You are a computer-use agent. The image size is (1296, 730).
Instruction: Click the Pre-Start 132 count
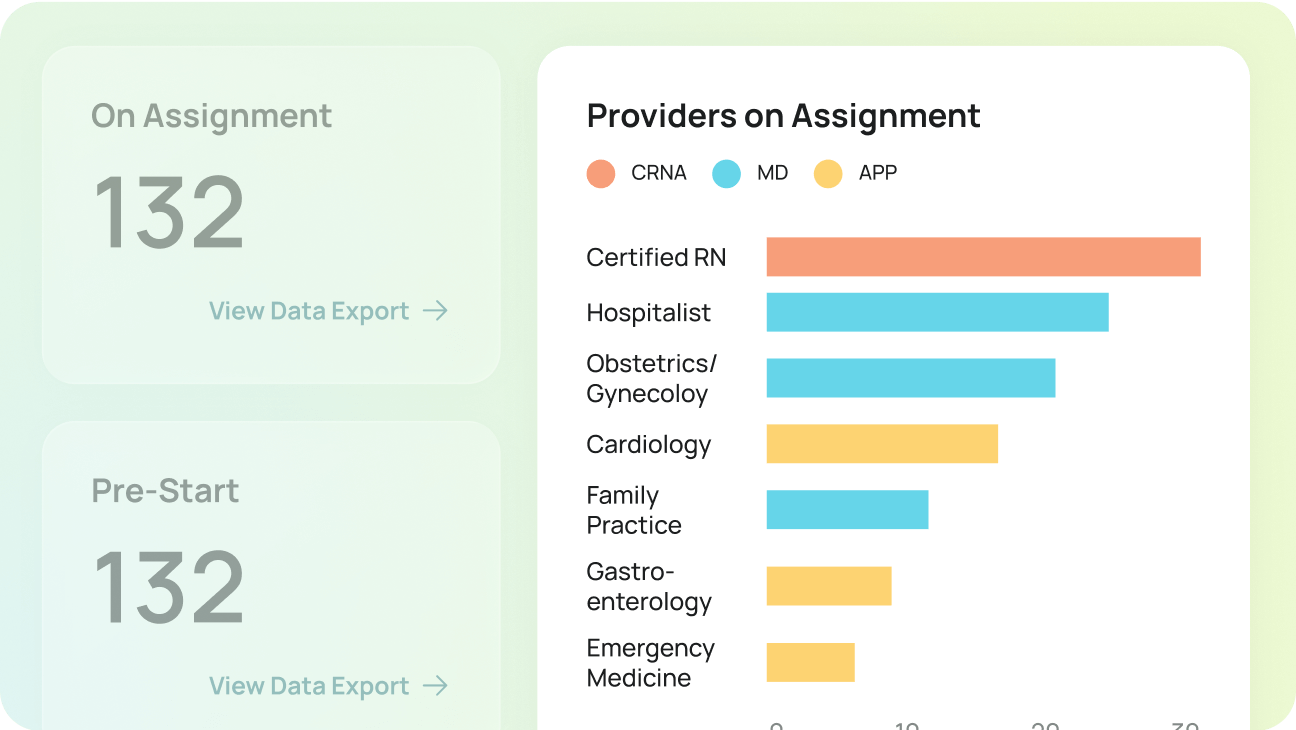pyautogui.click(x=169, y=587)
